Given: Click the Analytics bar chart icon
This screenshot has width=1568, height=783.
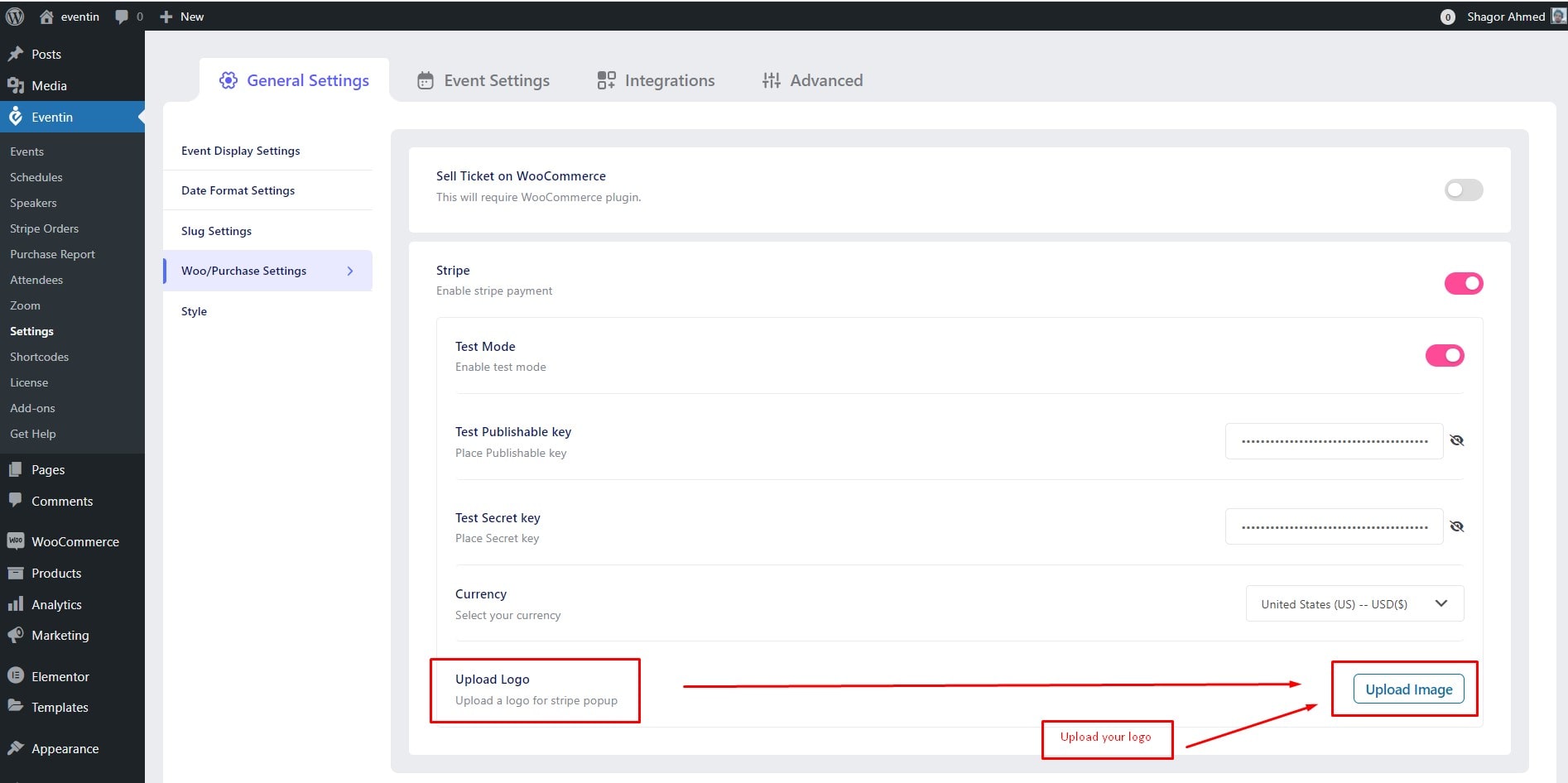Looking at the screenshot, I should coord(16,604).
